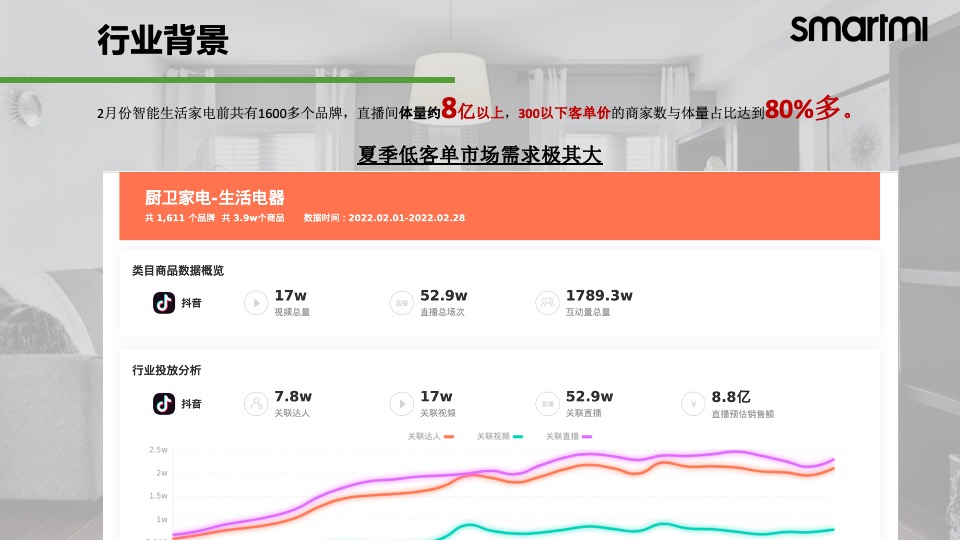Click the 行业背景 slide title
This screenshot has height=540, width=960.
(x=163, y=40)
